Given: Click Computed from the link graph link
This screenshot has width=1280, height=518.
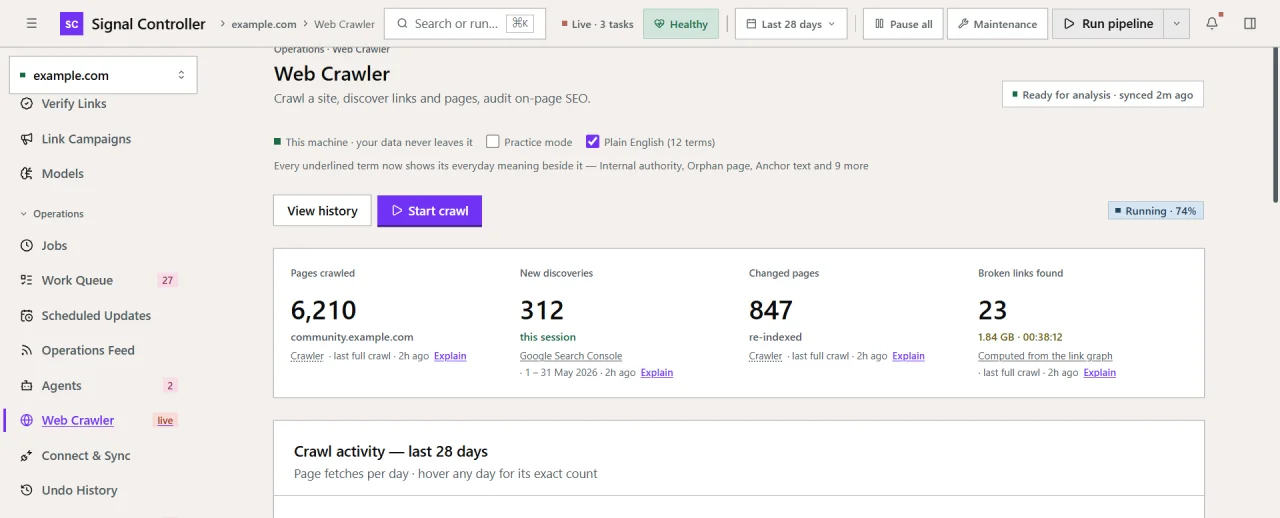Looking at the screenshot, I should pyautogui.click(x=1045, y=356).
